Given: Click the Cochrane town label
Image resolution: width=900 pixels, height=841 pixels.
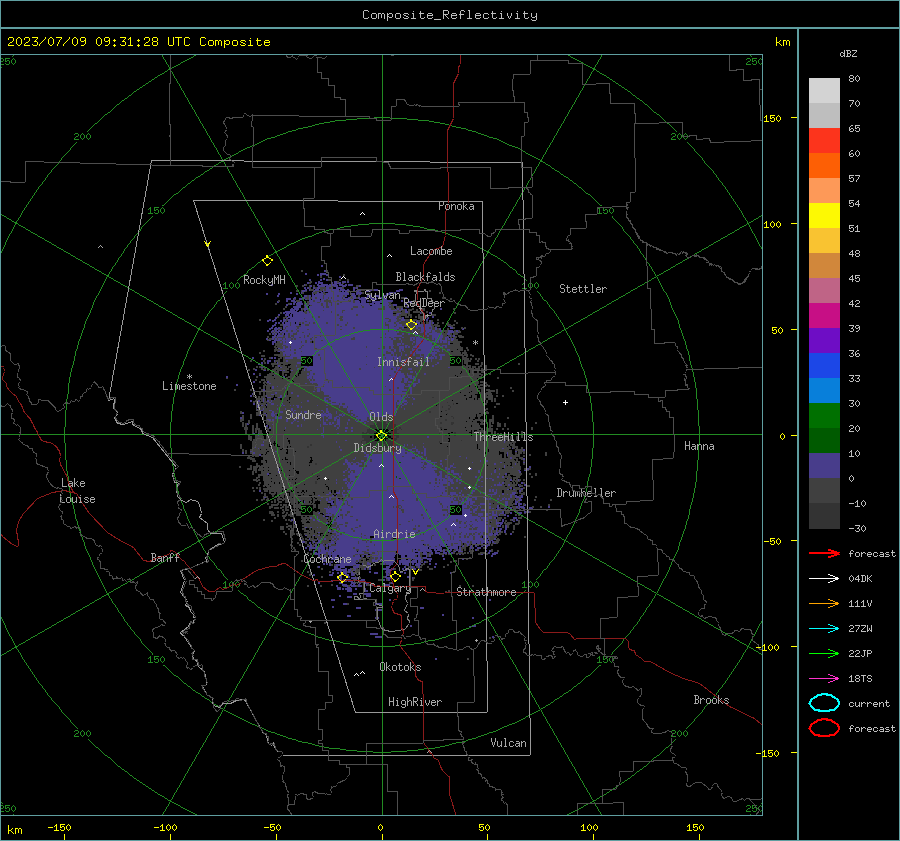Looking at the screenshot, I should 327,559.
